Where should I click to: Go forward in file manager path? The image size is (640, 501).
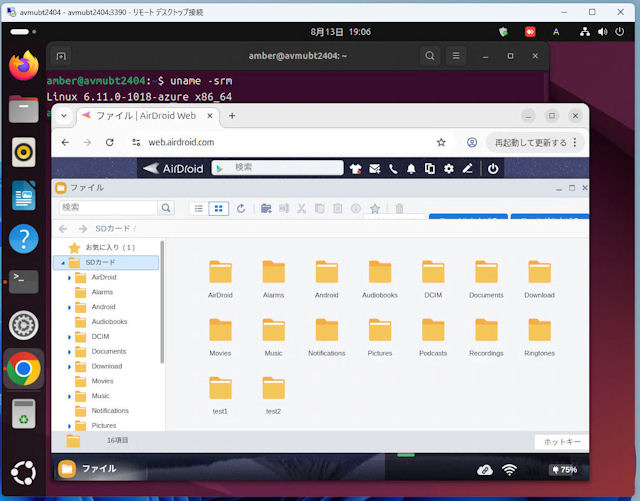coord(82,229)
